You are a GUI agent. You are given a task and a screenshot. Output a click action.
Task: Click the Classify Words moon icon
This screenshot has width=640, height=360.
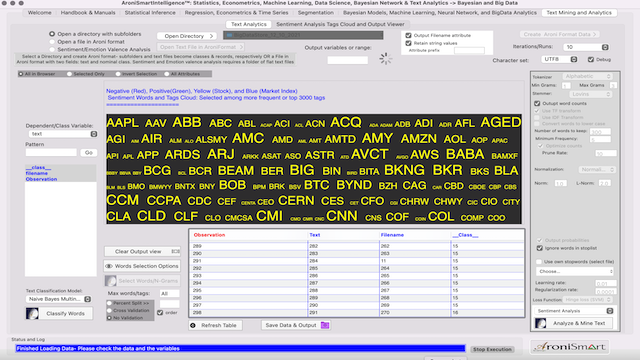pyautogui.click(x=32, y=313)
